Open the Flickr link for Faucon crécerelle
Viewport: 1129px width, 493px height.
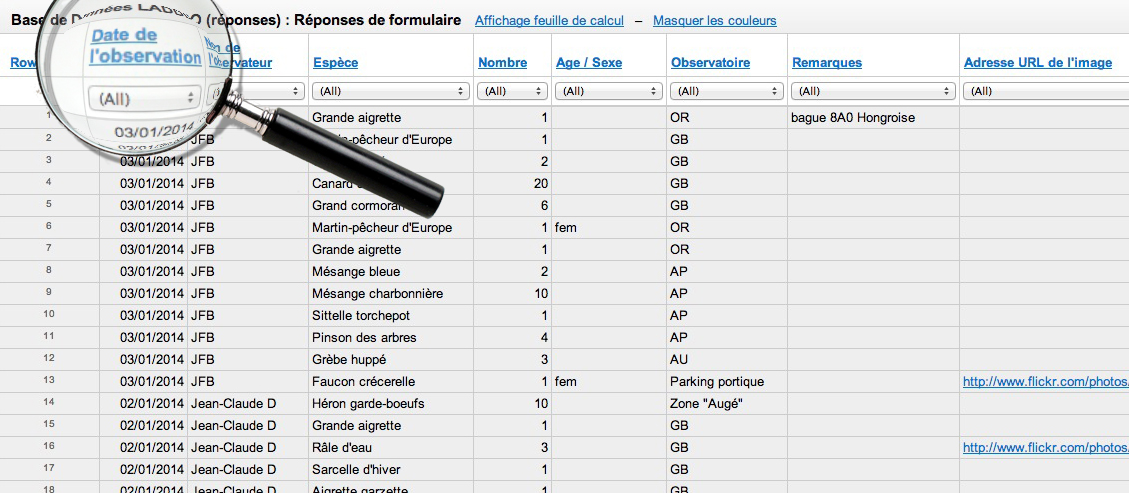1045,381
